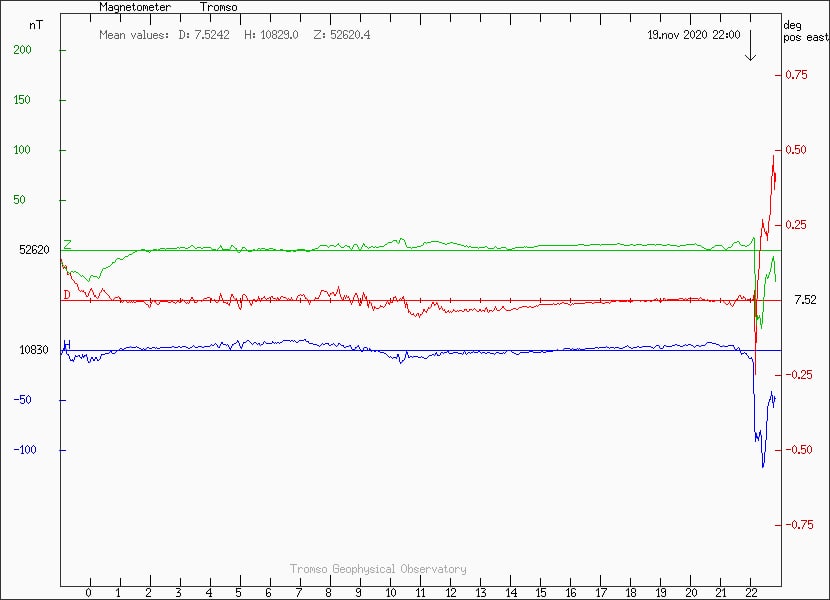
Task: Click the green 'Z' trace label
Action: [x=67, y=245]
